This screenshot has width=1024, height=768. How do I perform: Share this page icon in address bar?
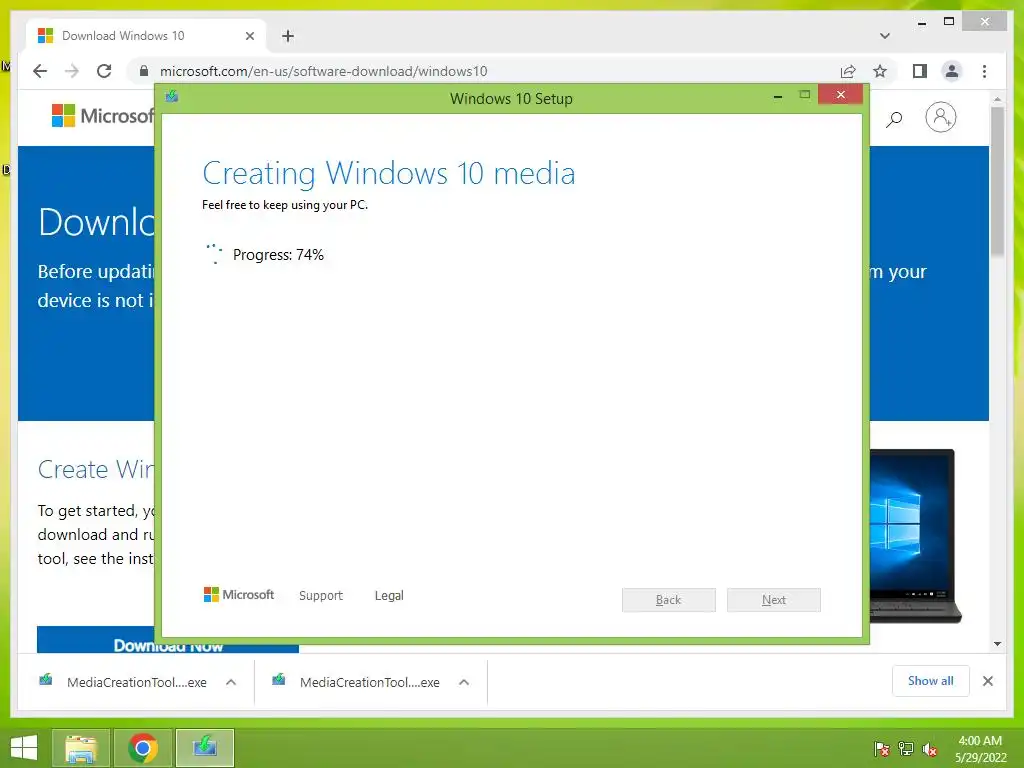pos(848,71)
